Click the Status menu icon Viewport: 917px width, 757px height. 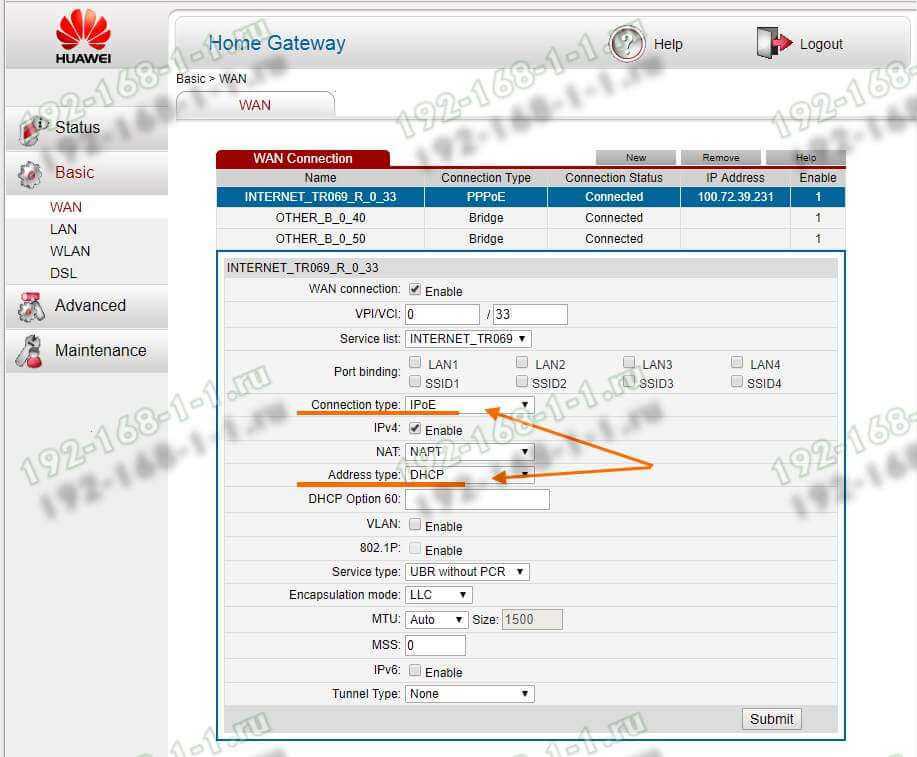pos(33,129)
